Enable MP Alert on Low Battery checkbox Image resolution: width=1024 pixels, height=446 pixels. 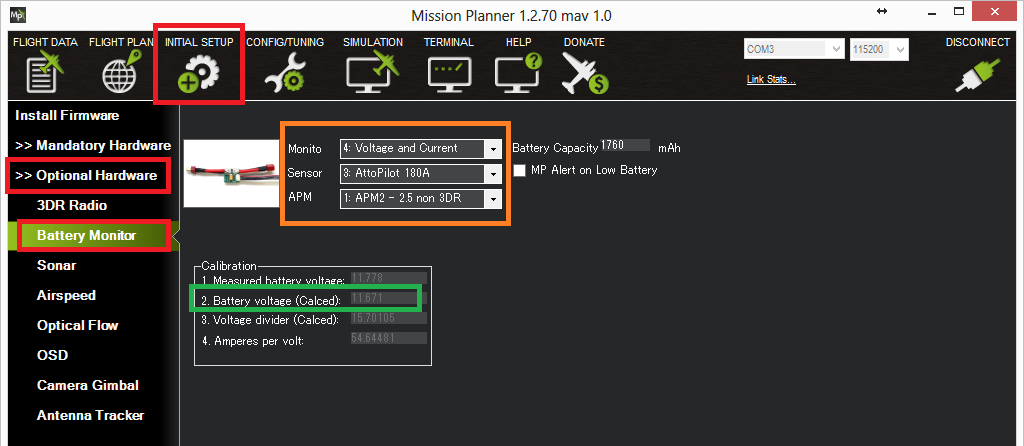tap(520, 171)
